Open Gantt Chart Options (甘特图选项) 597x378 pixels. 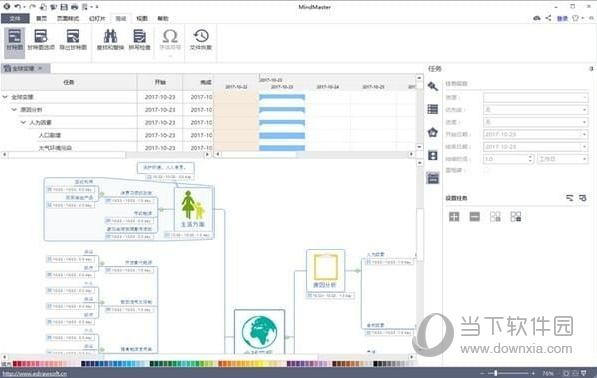[41, 40]
